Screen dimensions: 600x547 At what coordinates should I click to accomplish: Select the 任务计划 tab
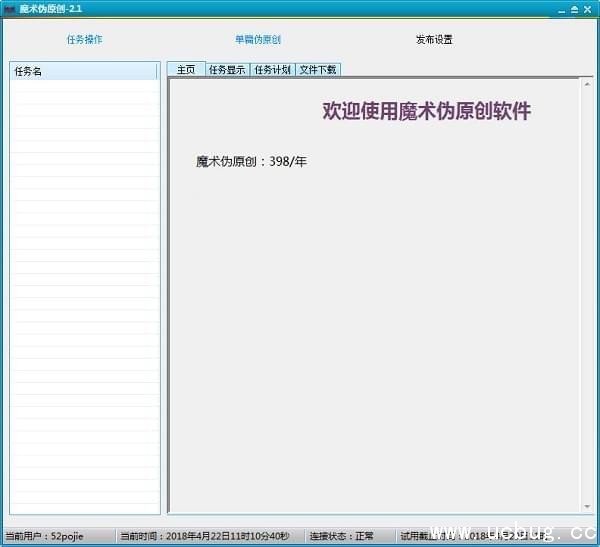[x=272, y=70]
